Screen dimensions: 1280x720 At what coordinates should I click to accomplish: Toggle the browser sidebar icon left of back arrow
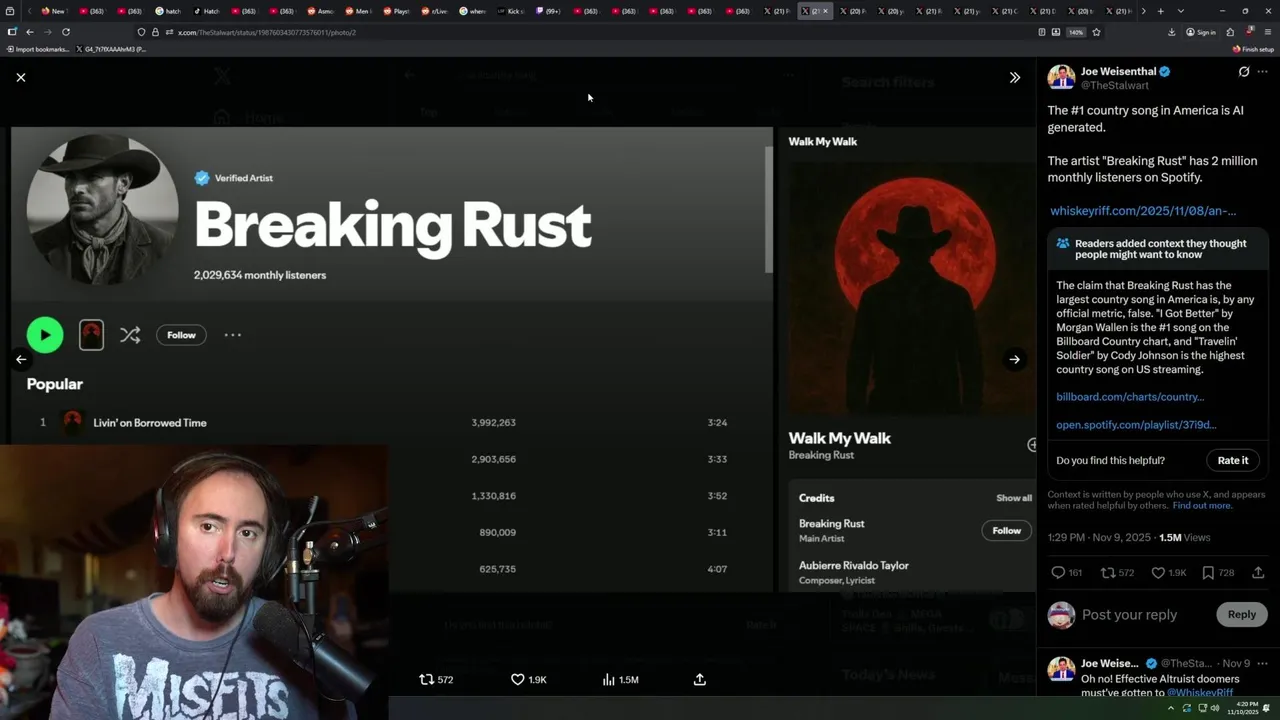pos(11,32)
